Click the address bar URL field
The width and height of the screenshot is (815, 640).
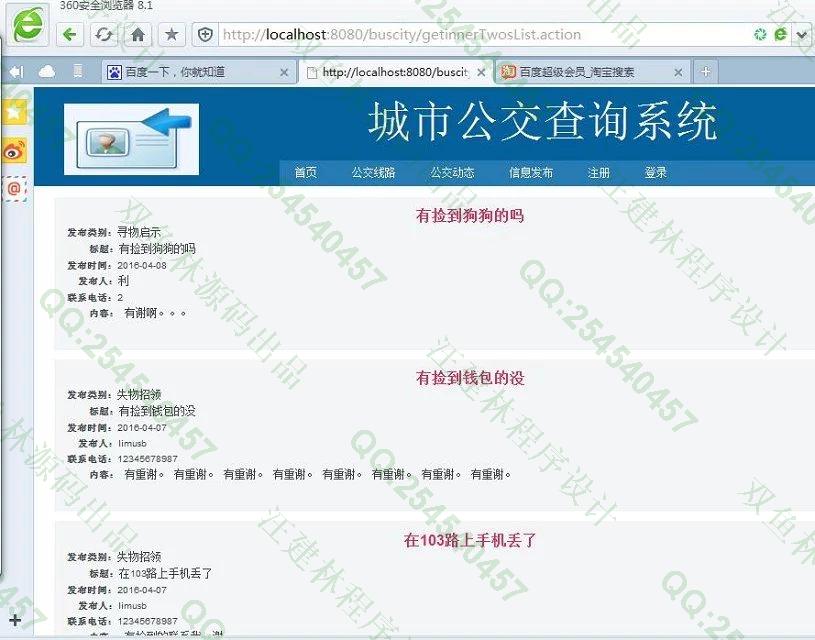[x=480, y=34]
